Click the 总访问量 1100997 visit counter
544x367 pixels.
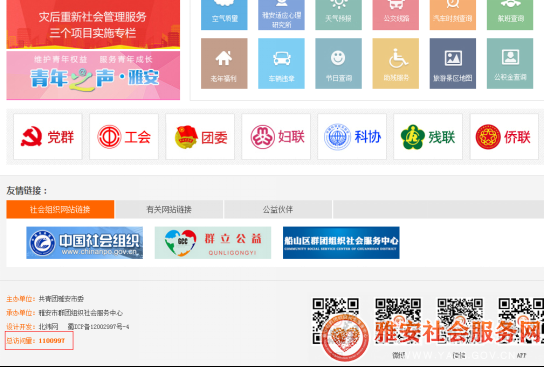coord(39,340)
